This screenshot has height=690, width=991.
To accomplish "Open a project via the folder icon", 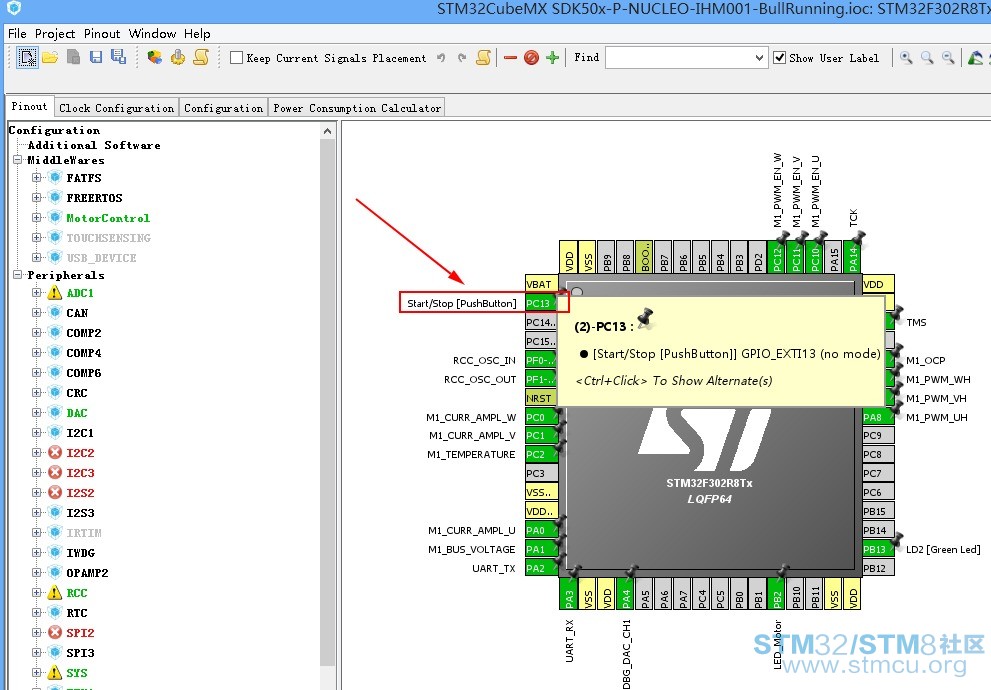I will click(50, 58).
